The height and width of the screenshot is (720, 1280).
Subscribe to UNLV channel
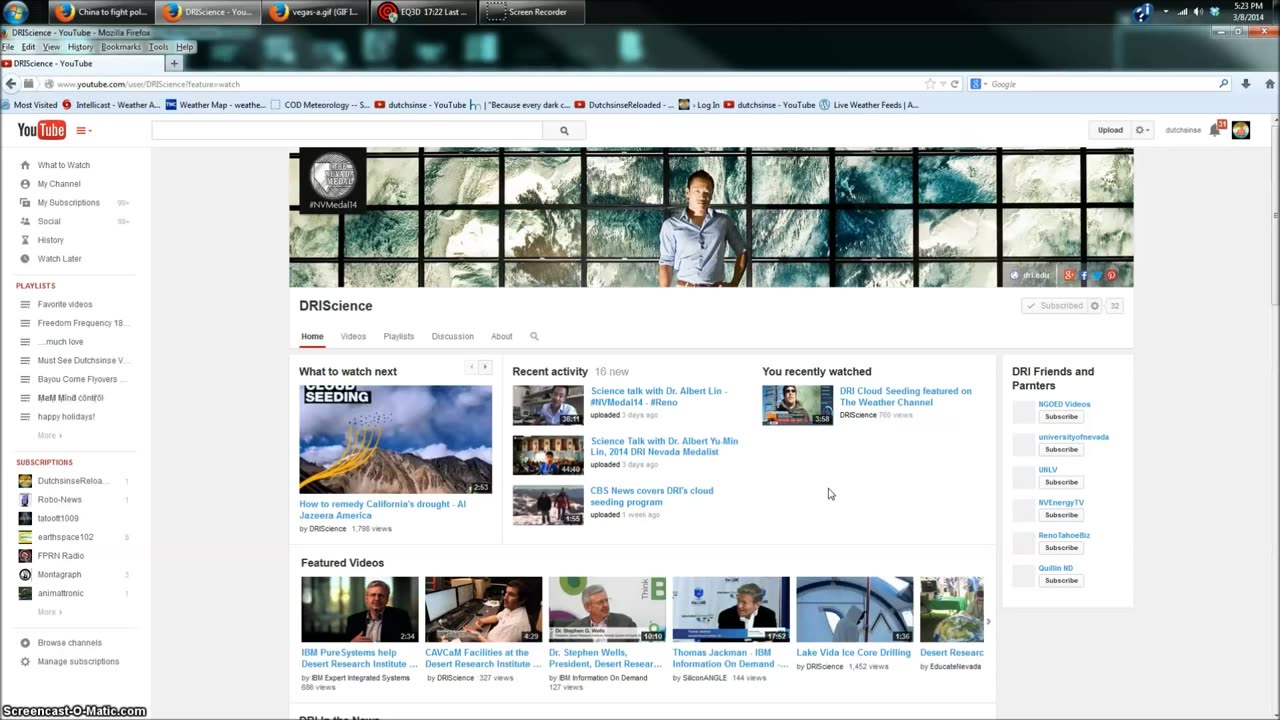(1061, 482)
